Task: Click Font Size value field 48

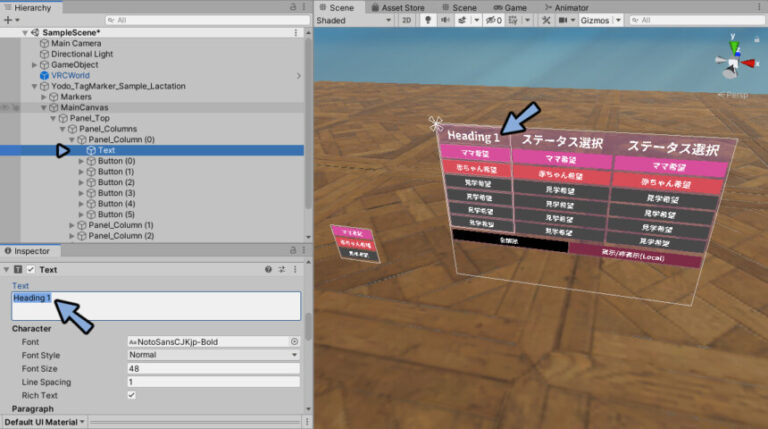Action: click(x=214, y=368)
